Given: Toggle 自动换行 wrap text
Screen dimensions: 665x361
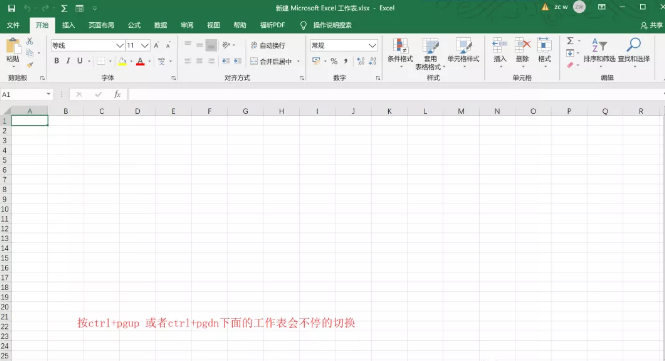Looking at the screenshot, I should (268, 45).
